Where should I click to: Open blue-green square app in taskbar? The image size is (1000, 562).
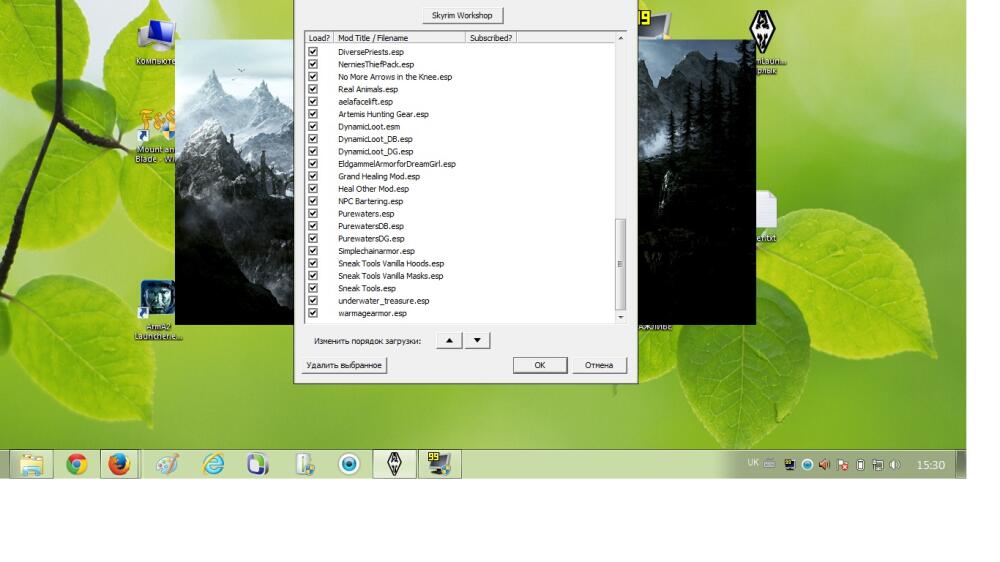[x=258, y=464]
